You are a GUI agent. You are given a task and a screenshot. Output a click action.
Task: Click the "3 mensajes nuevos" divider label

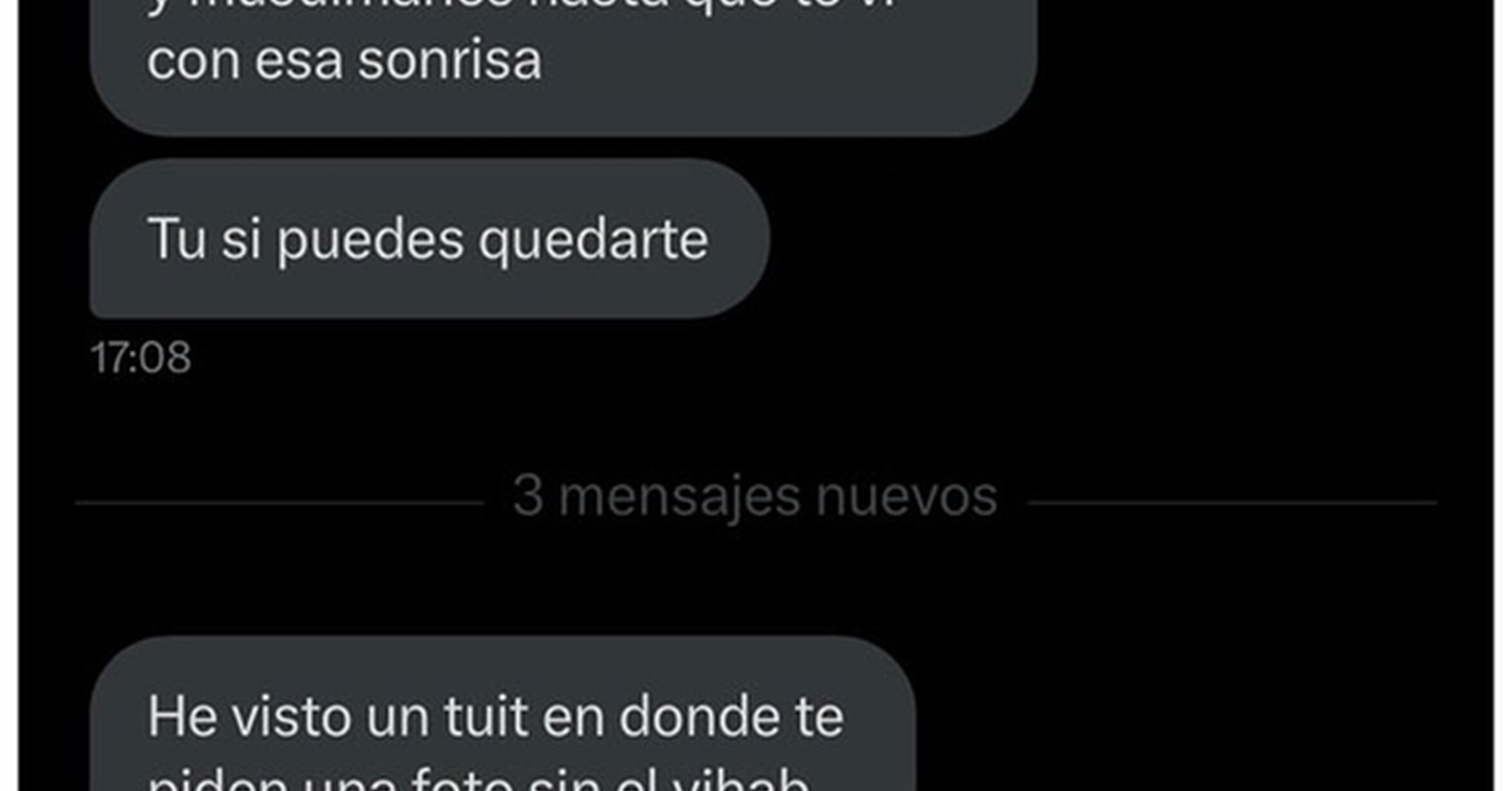pos(755,497)
